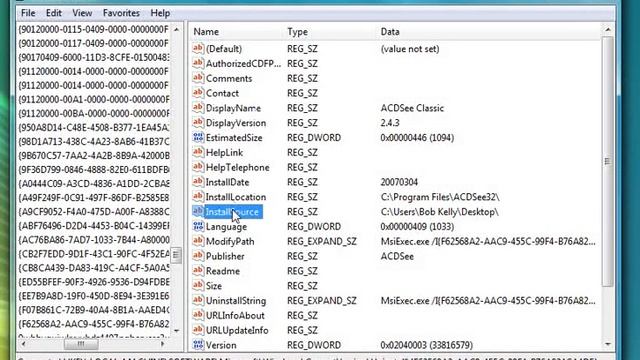Click the 0x00000409 (1033) data cell

point(417,227)
